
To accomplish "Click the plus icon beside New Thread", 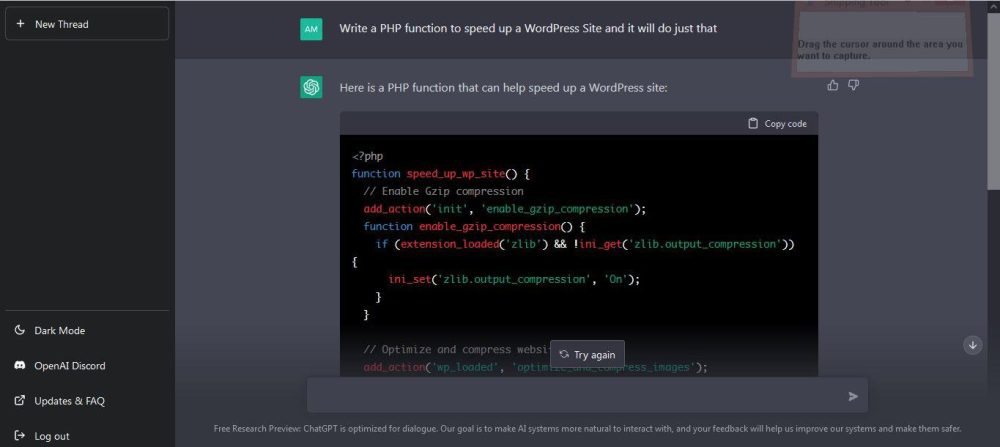I will pos(20,24).
